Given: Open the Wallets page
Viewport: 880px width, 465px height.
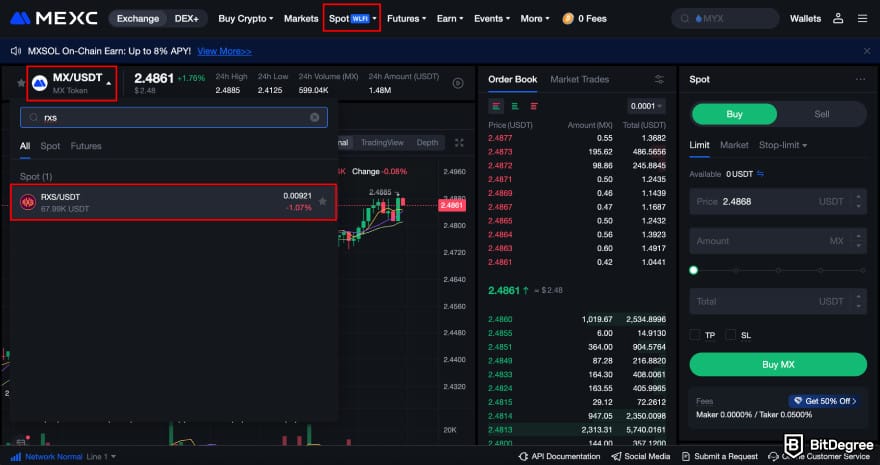Looking at the screenshot, I should 805,19.
